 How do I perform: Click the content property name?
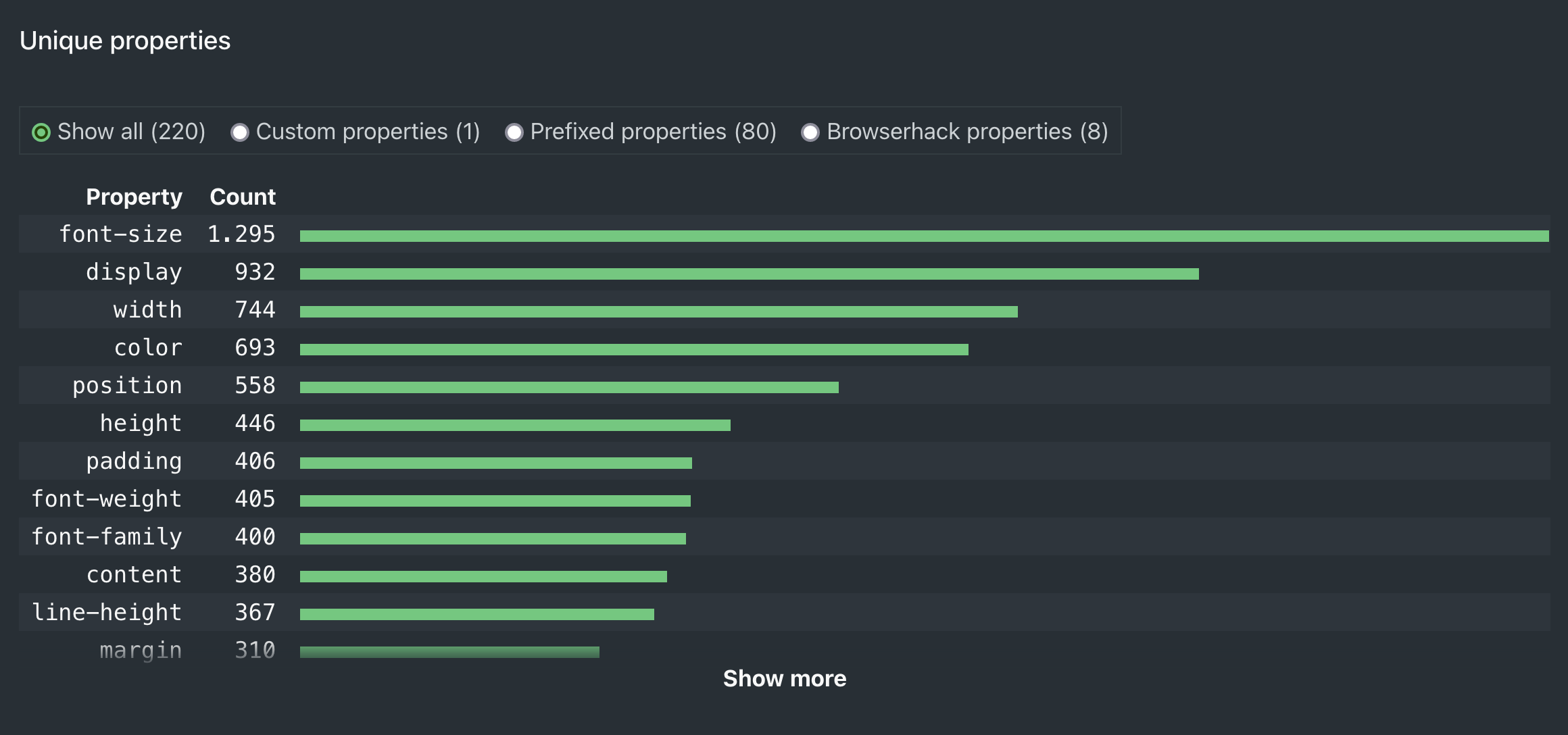(x=134, y=574)
